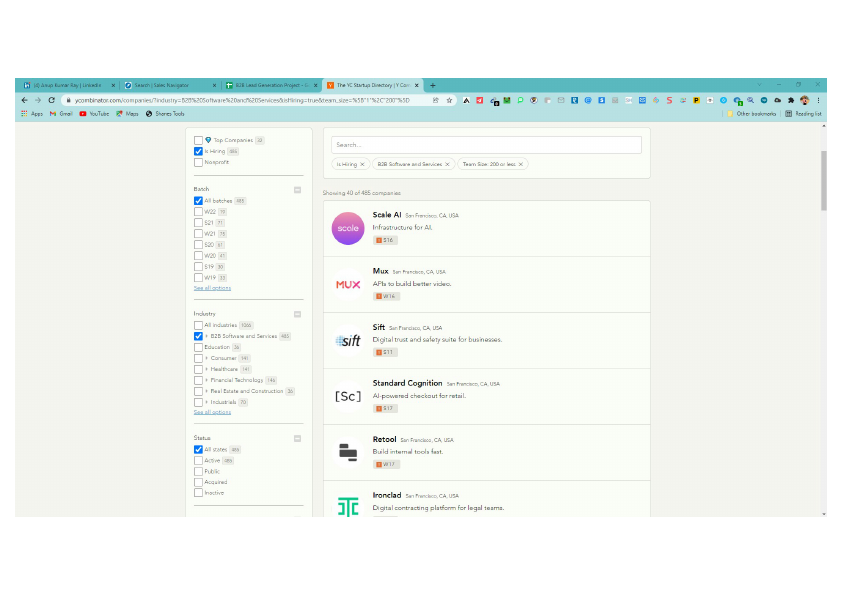
Task: Switch to the LinkedIn tab
Action: (68, 85)
